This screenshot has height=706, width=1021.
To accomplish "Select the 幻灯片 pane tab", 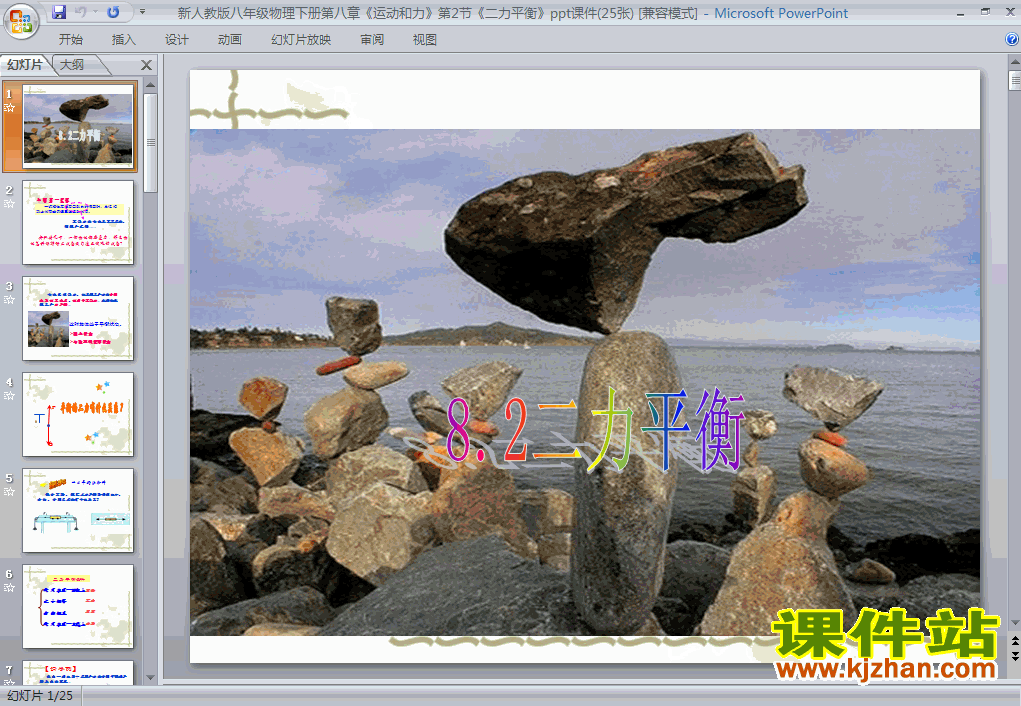I will tap(25, 64).
